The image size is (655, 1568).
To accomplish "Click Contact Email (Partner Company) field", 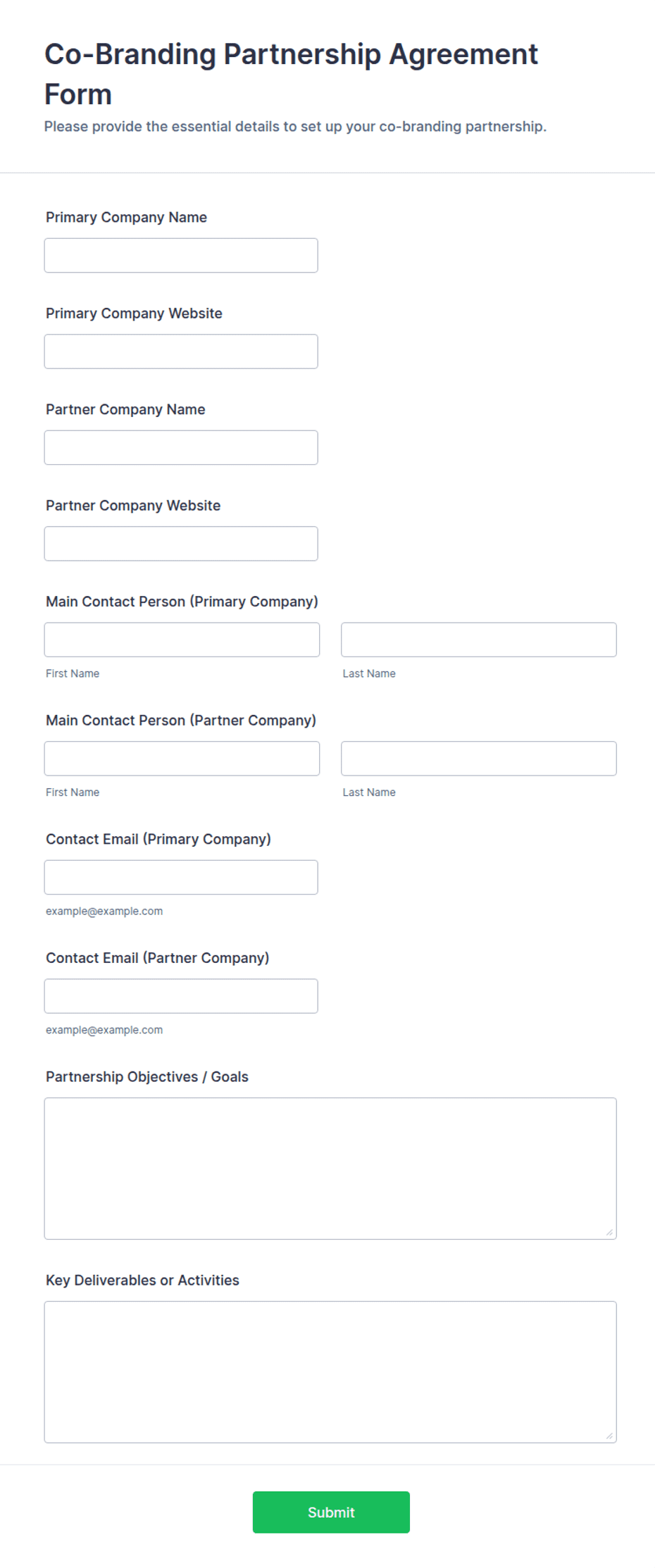I will tap(181, 996).
